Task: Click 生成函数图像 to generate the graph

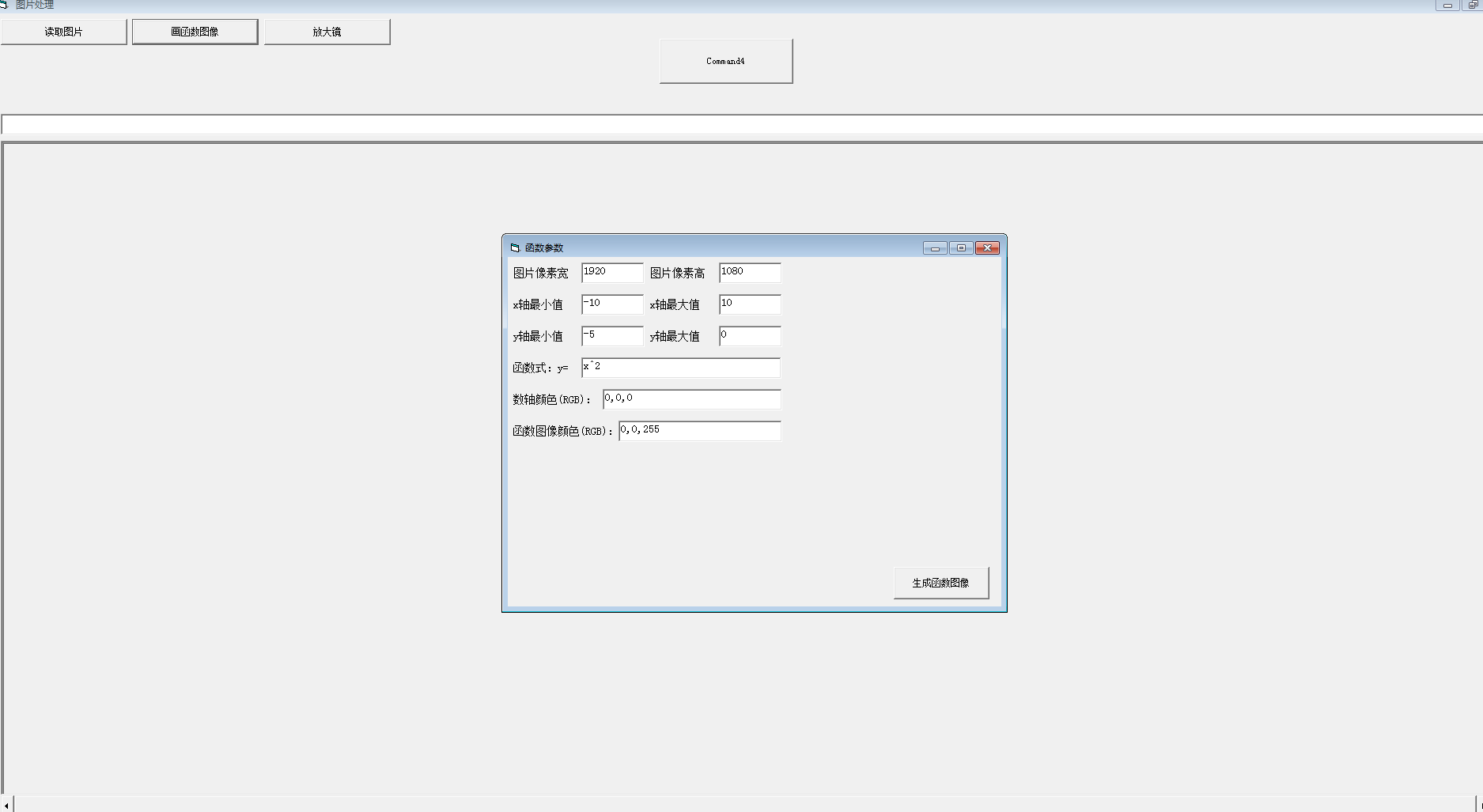Action: pos(941,583)
